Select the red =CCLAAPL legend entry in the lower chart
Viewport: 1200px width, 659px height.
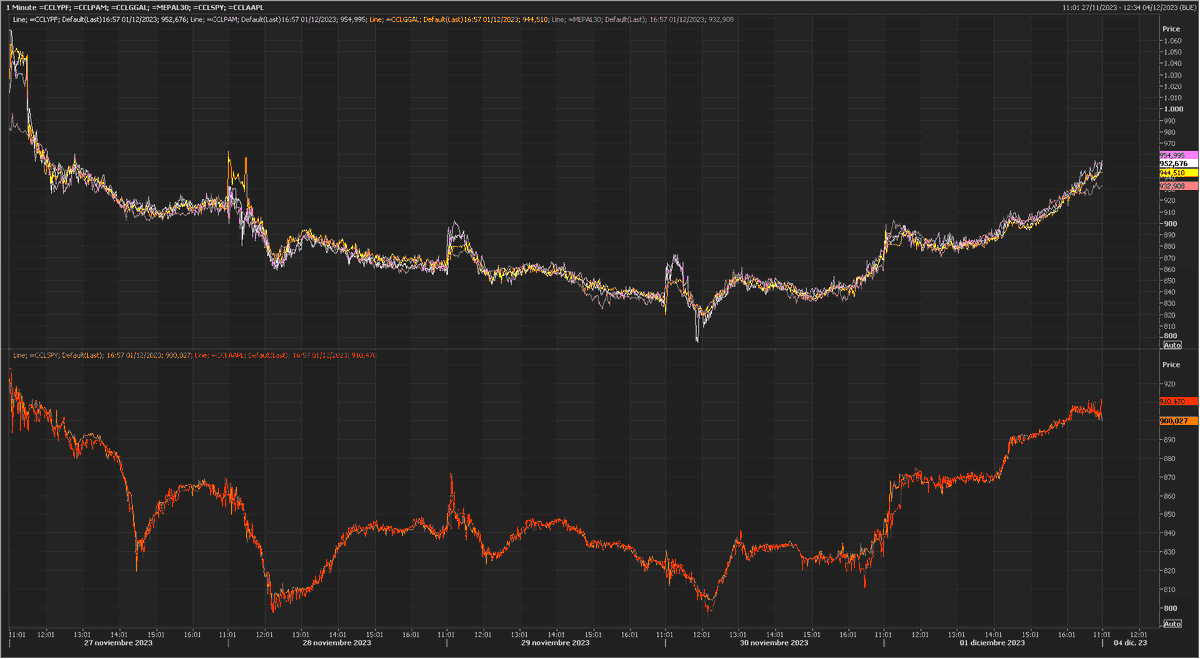285,355
